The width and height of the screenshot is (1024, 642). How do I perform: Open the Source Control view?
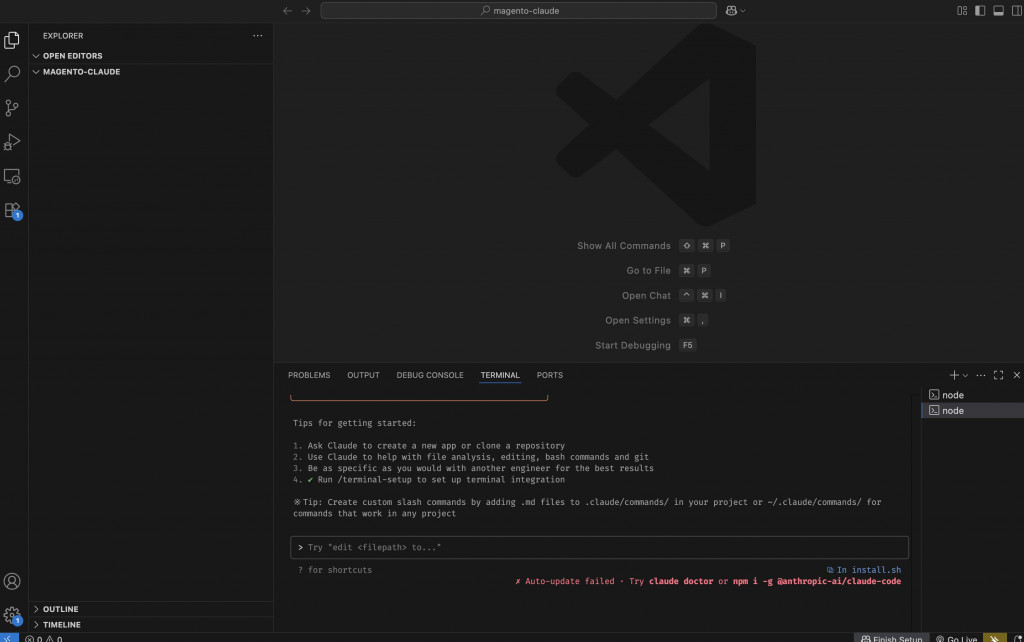[x=12, y=108]
